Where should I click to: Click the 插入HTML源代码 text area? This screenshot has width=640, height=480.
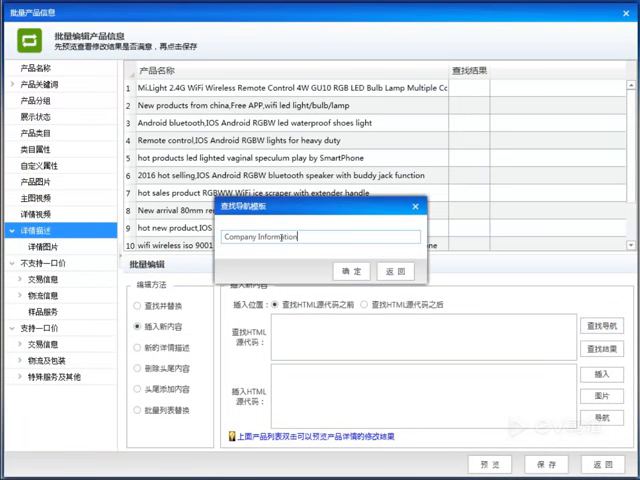coord(424,396)
